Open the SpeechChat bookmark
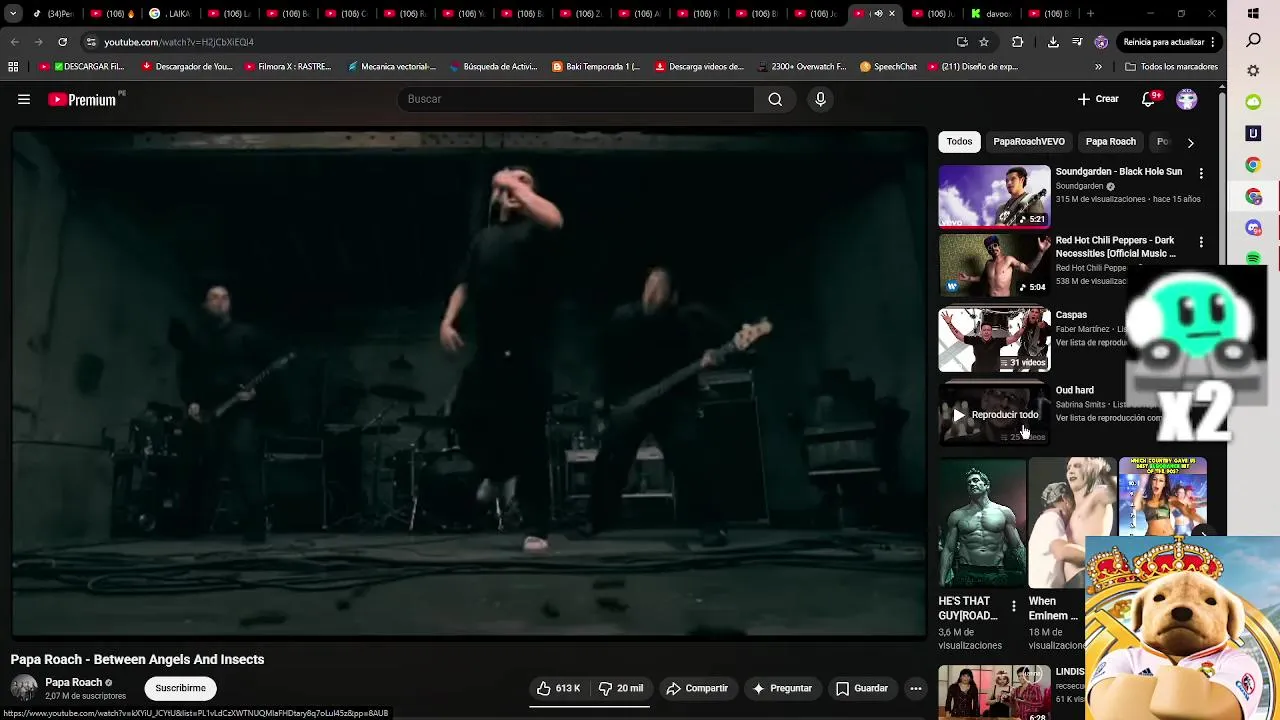This screenshot has width=1280, height=720. point(888,67)
